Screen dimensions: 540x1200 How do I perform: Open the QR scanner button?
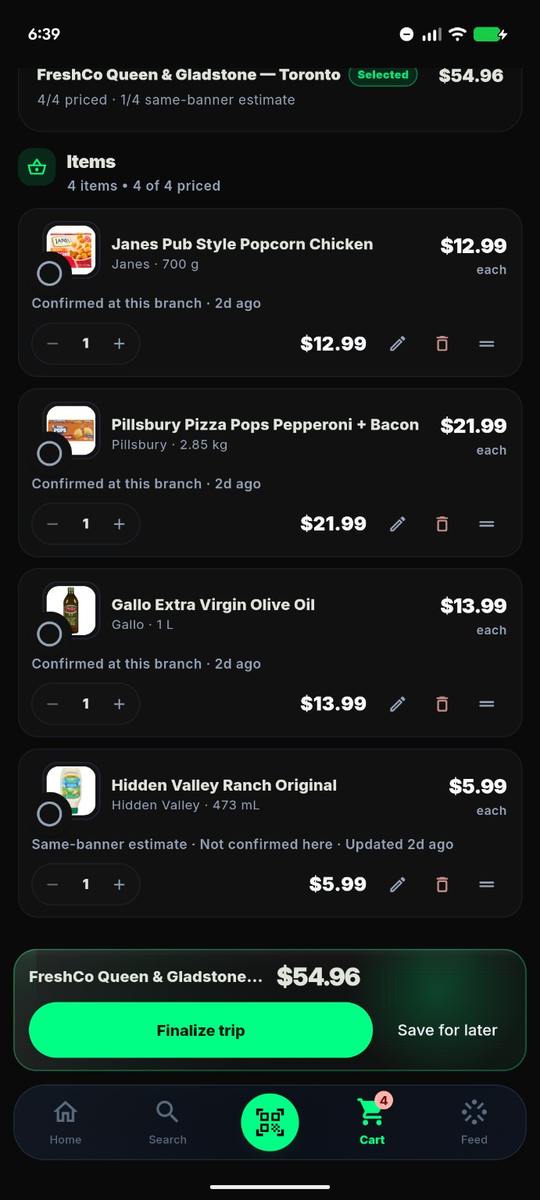click(270, 1122)
